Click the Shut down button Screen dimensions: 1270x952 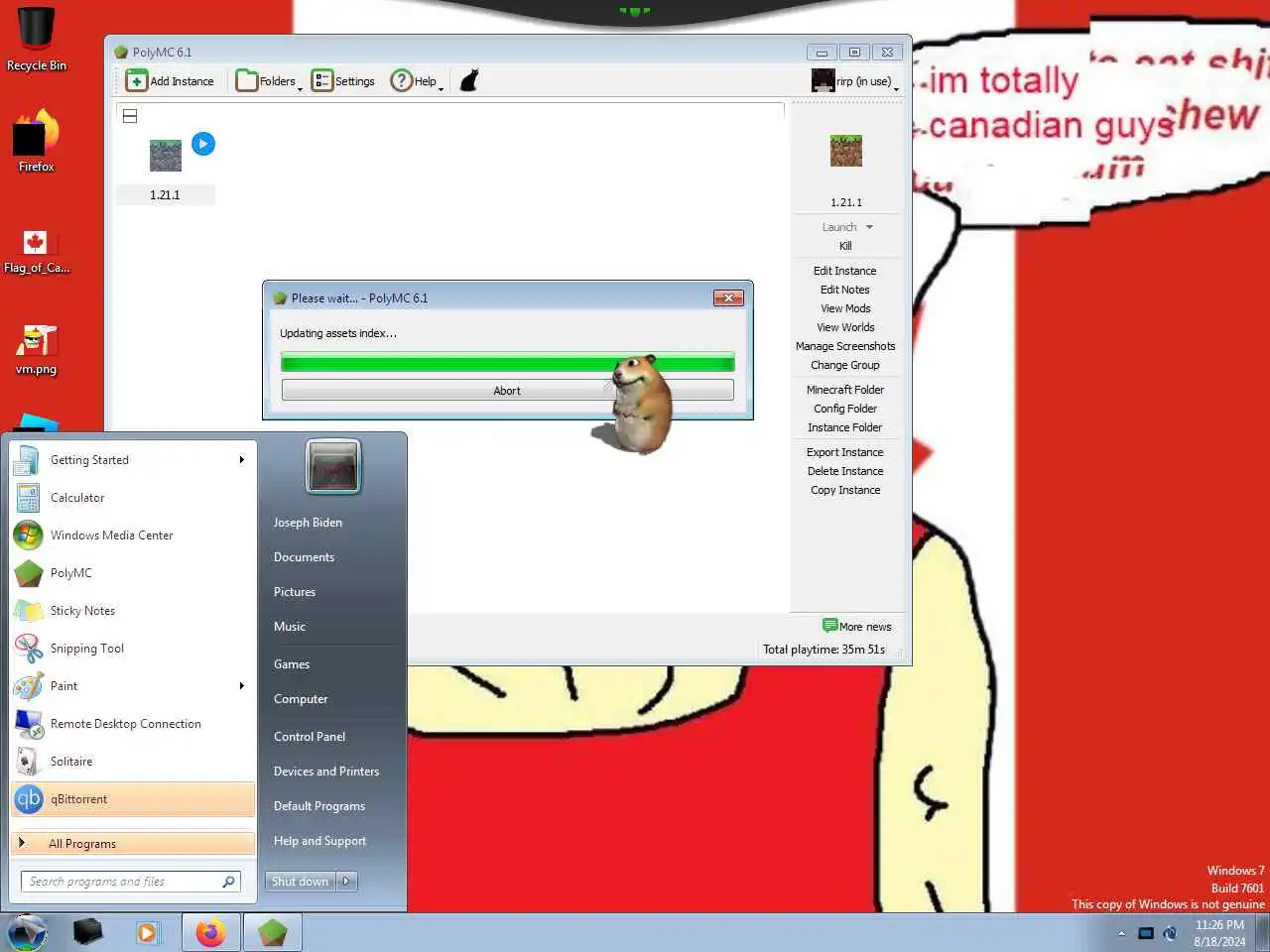pos(301,882)
